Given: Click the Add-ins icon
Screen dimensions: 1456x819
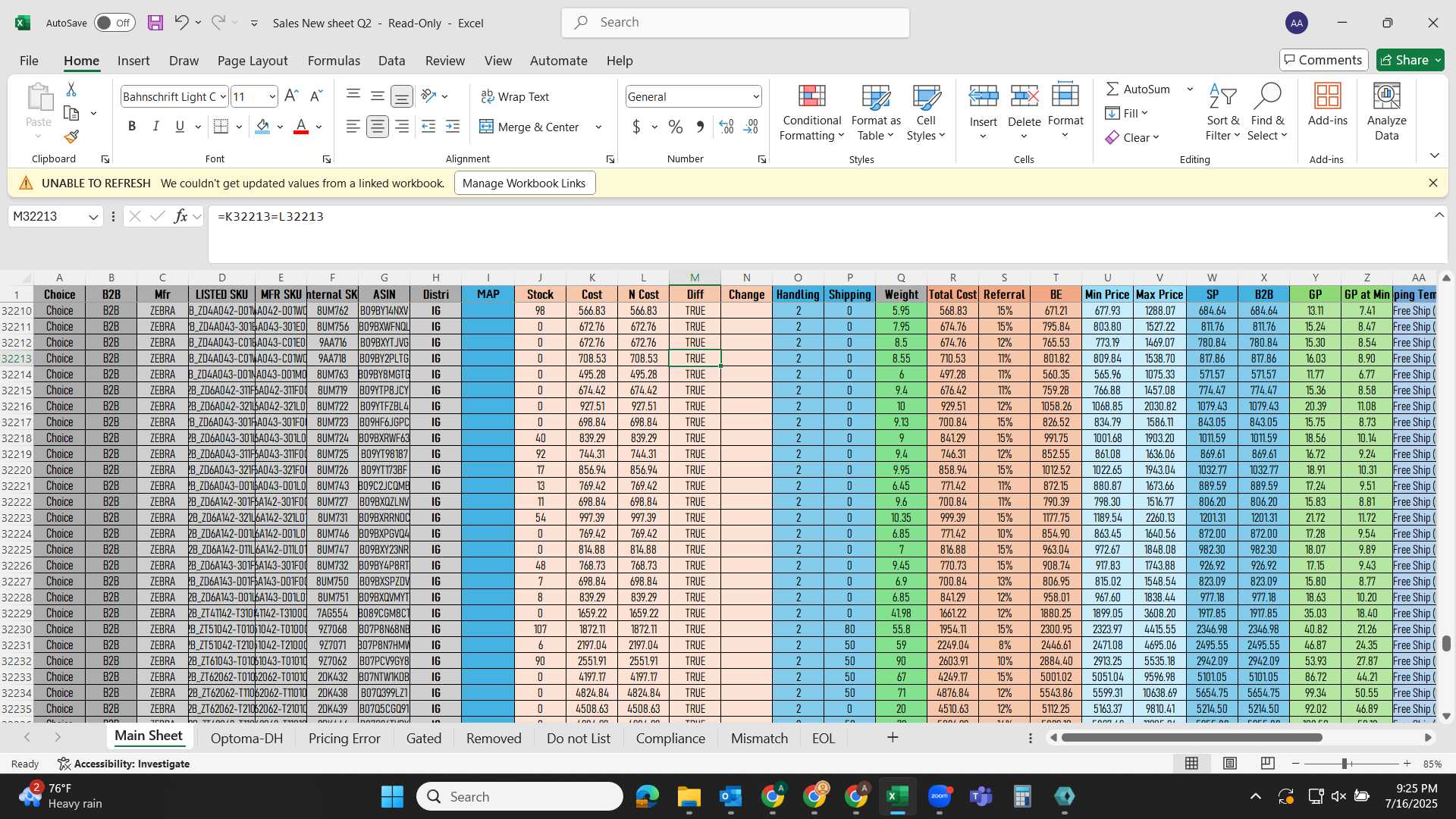Looking at the screenshot, I should pos(1328,96).
